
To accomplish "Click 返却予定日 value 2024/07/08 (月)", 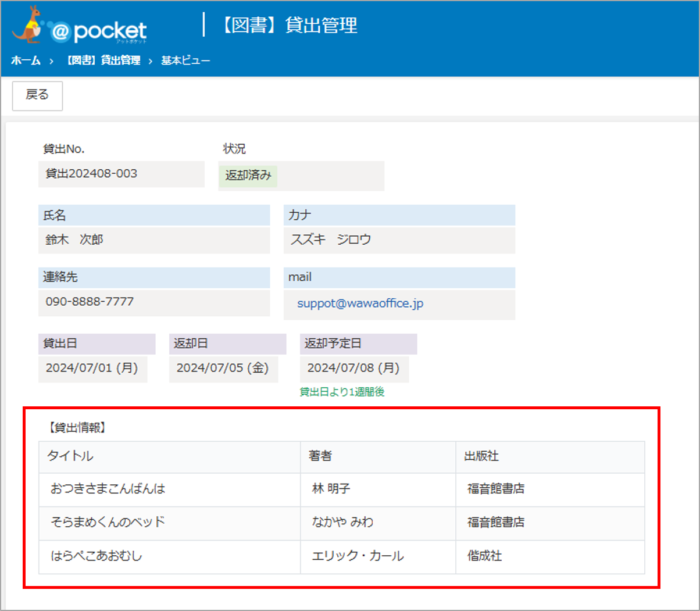I will pos(354,368).
